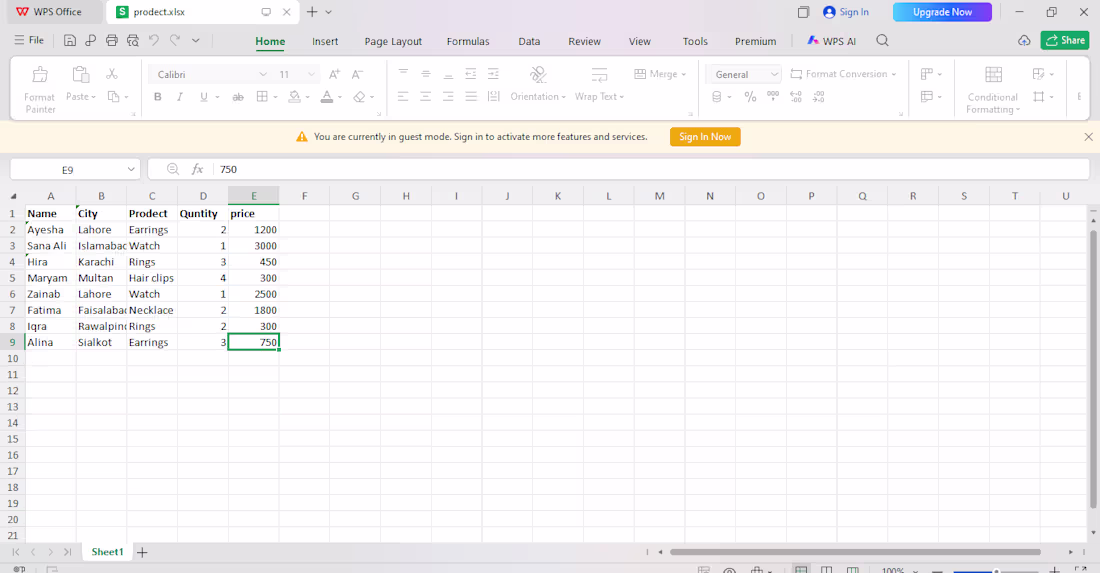Redo the last action
The image size is (1100, 573).
pyautogui.click(x=175, y=41)
